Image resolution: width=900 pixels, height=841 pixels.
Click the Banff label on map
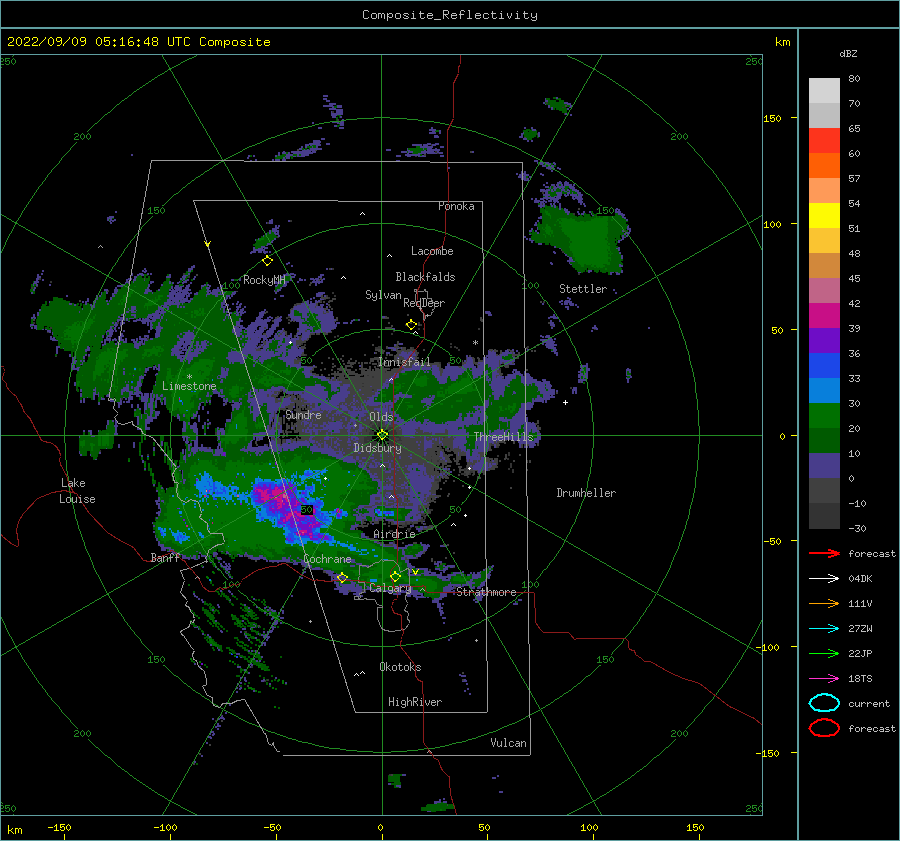tap(165, 557)
